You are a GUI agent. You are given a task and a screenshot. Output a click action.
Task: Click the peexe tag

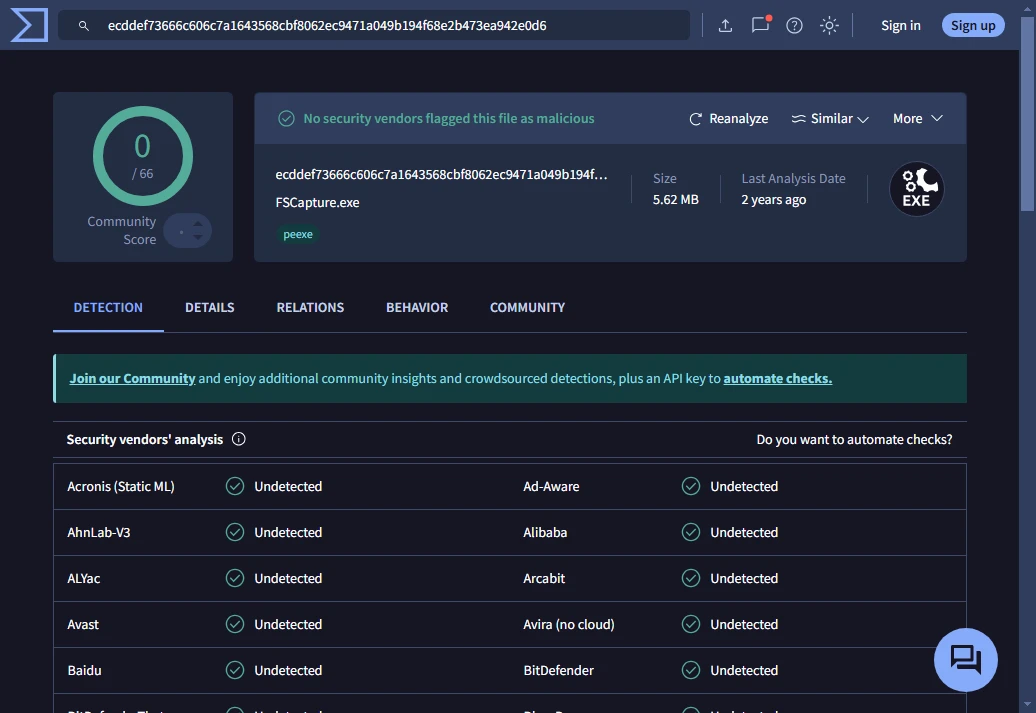[298, 235]
